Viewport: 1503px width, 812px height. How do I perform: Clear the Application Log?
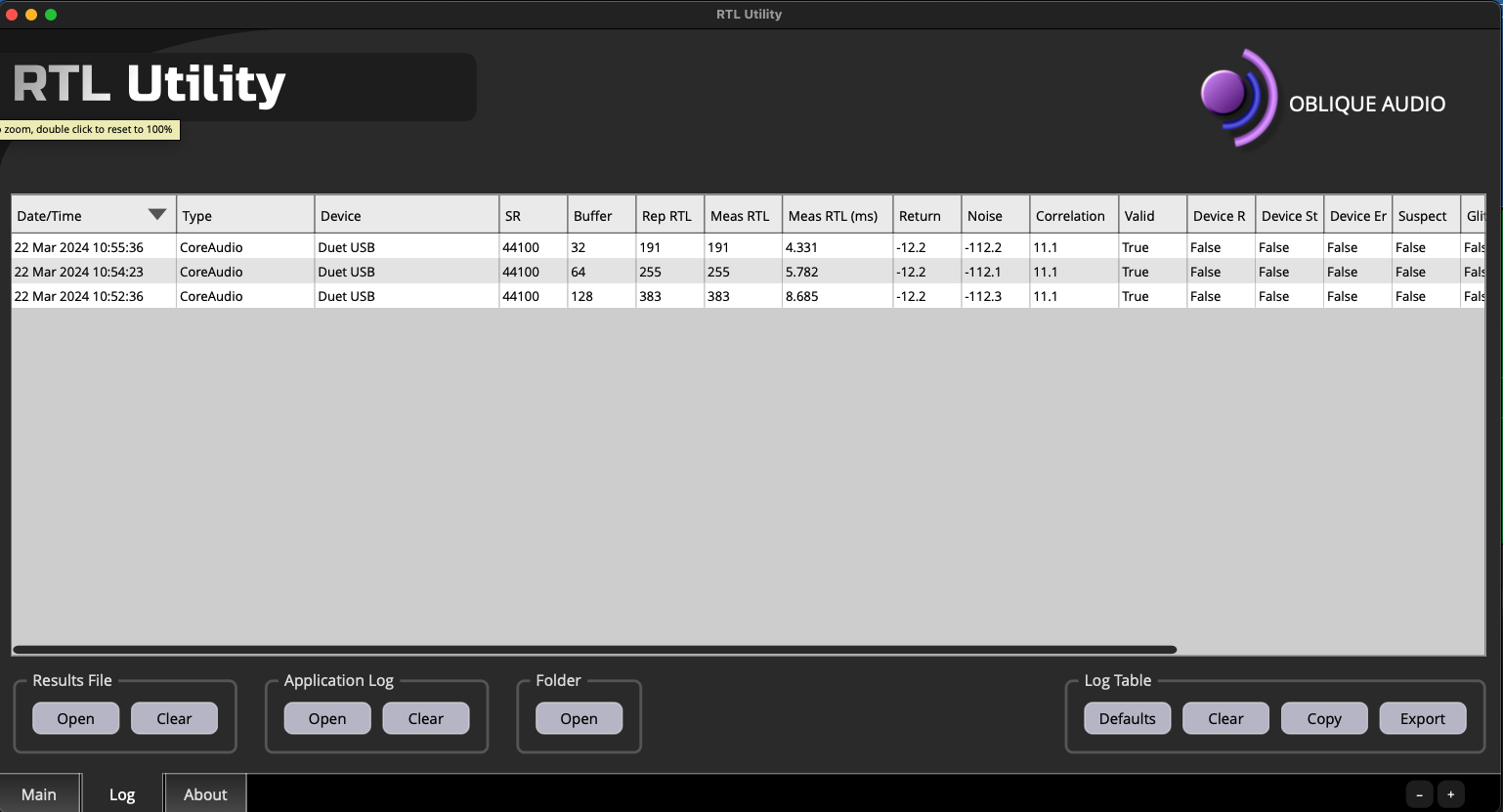tap(425, 718)
